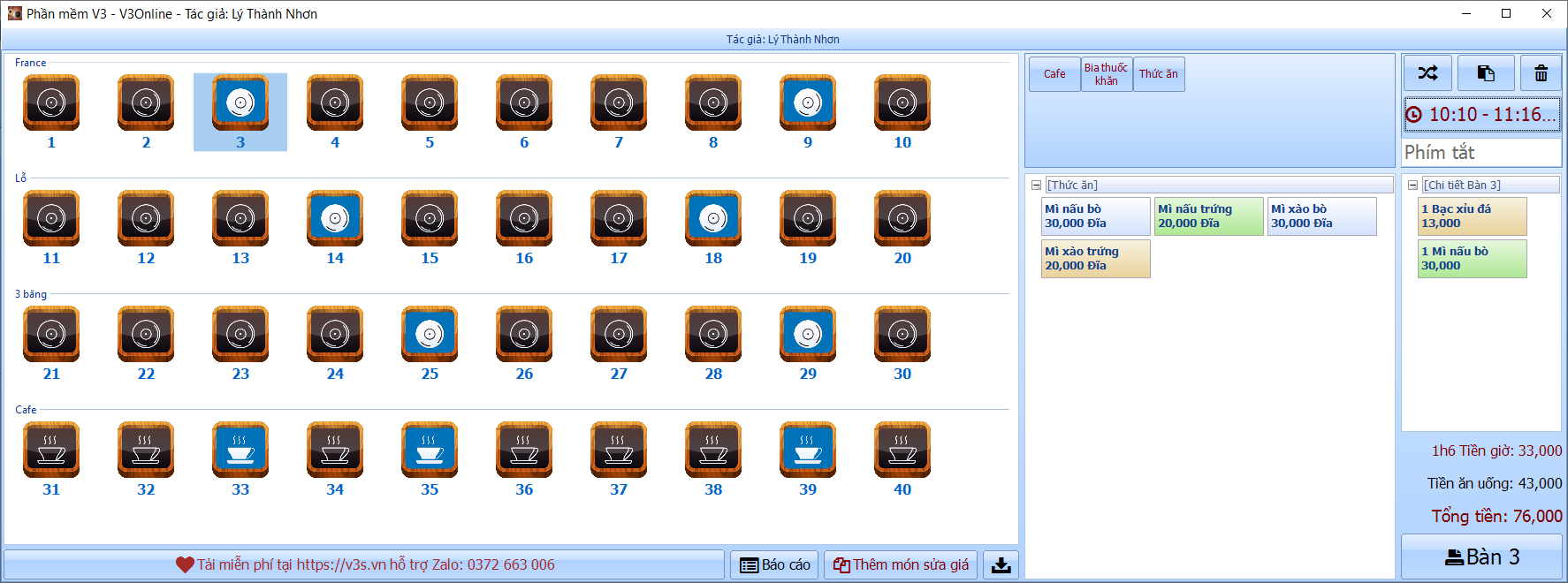1568x583 pixels.
Task: Click the shuffle/transfer table icon
Action: (x=1427, y=73)
